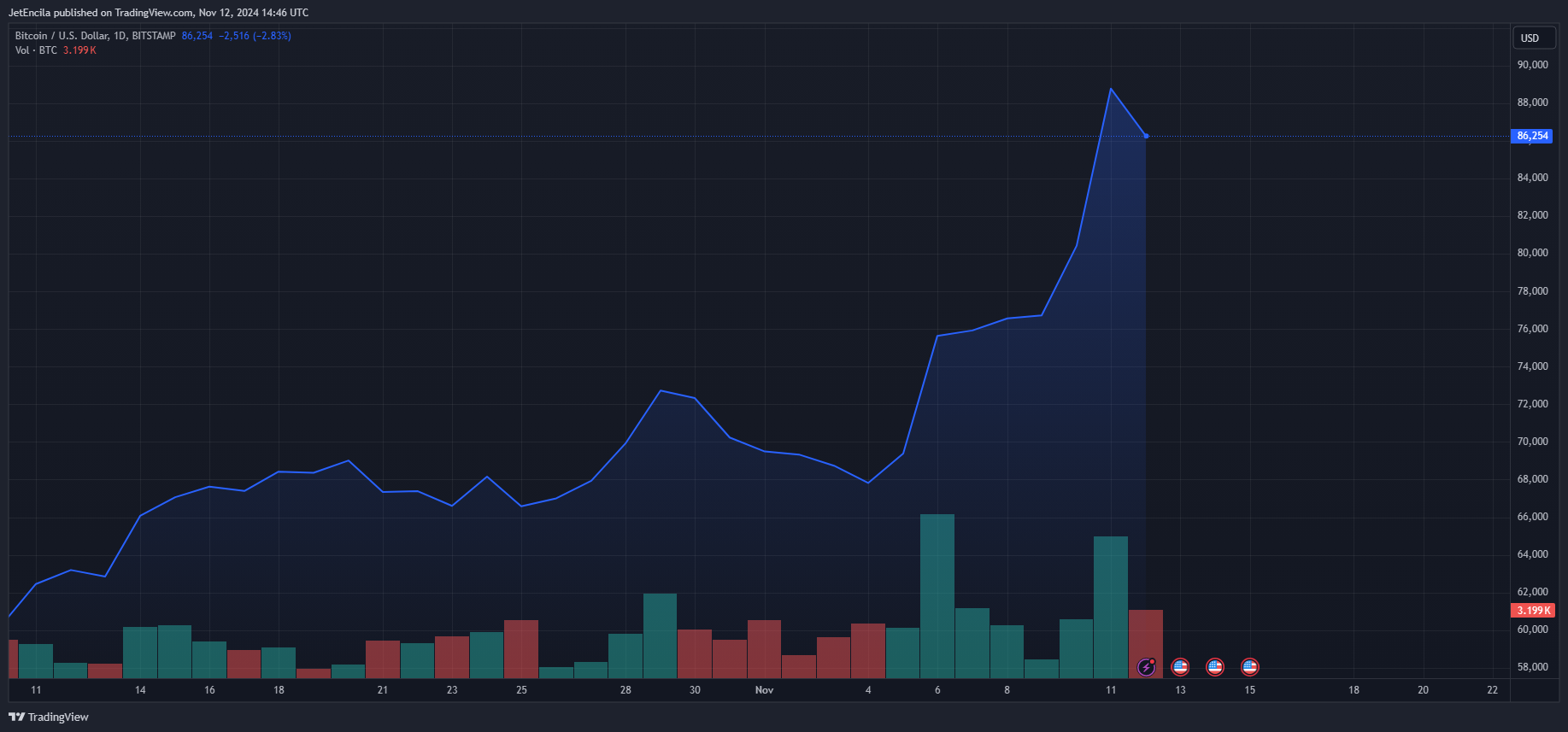The image size is (1568, 732).
Task: Click the US flag event above date 15
Action: [1249, 667]
